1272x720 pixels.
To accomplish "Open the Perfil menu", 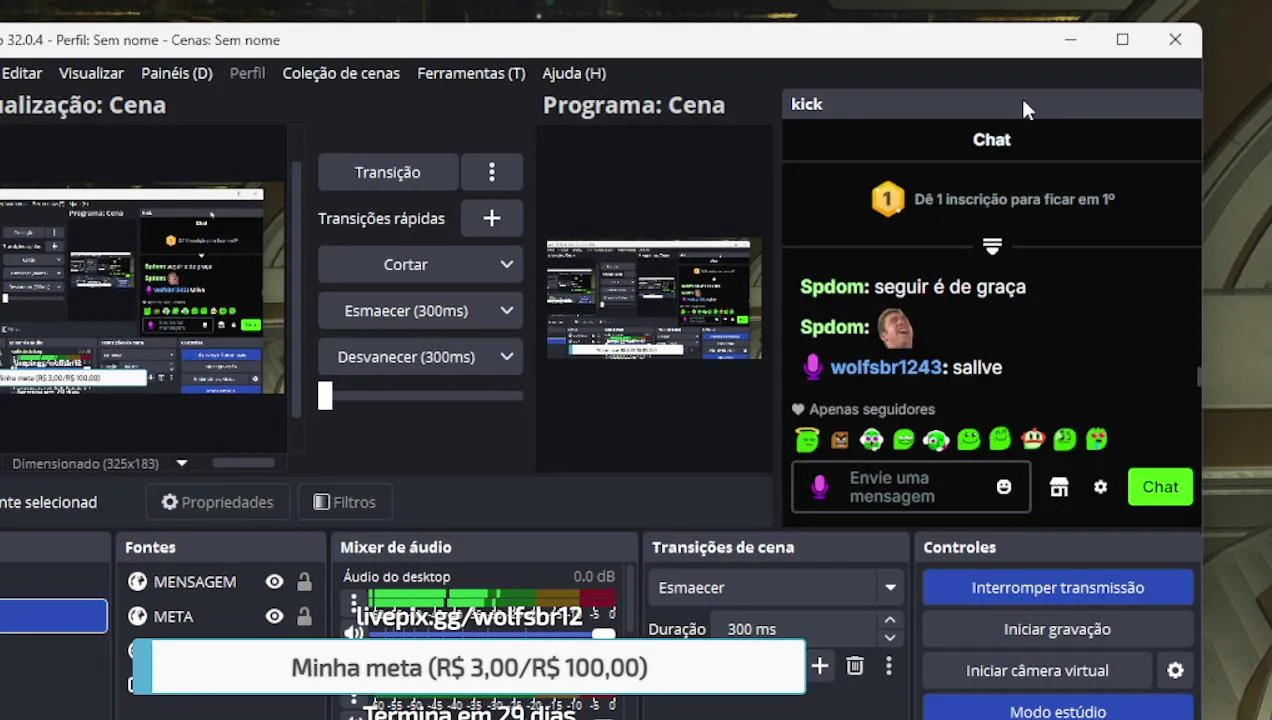I will click(x=247, y=73).
